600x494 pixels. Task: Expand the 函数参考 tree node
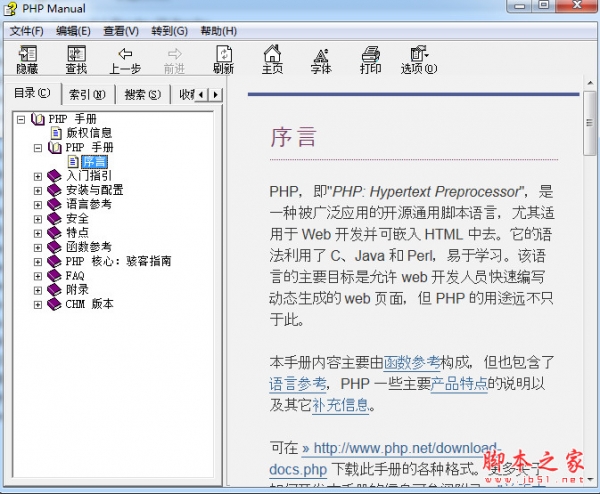point(38,248)
